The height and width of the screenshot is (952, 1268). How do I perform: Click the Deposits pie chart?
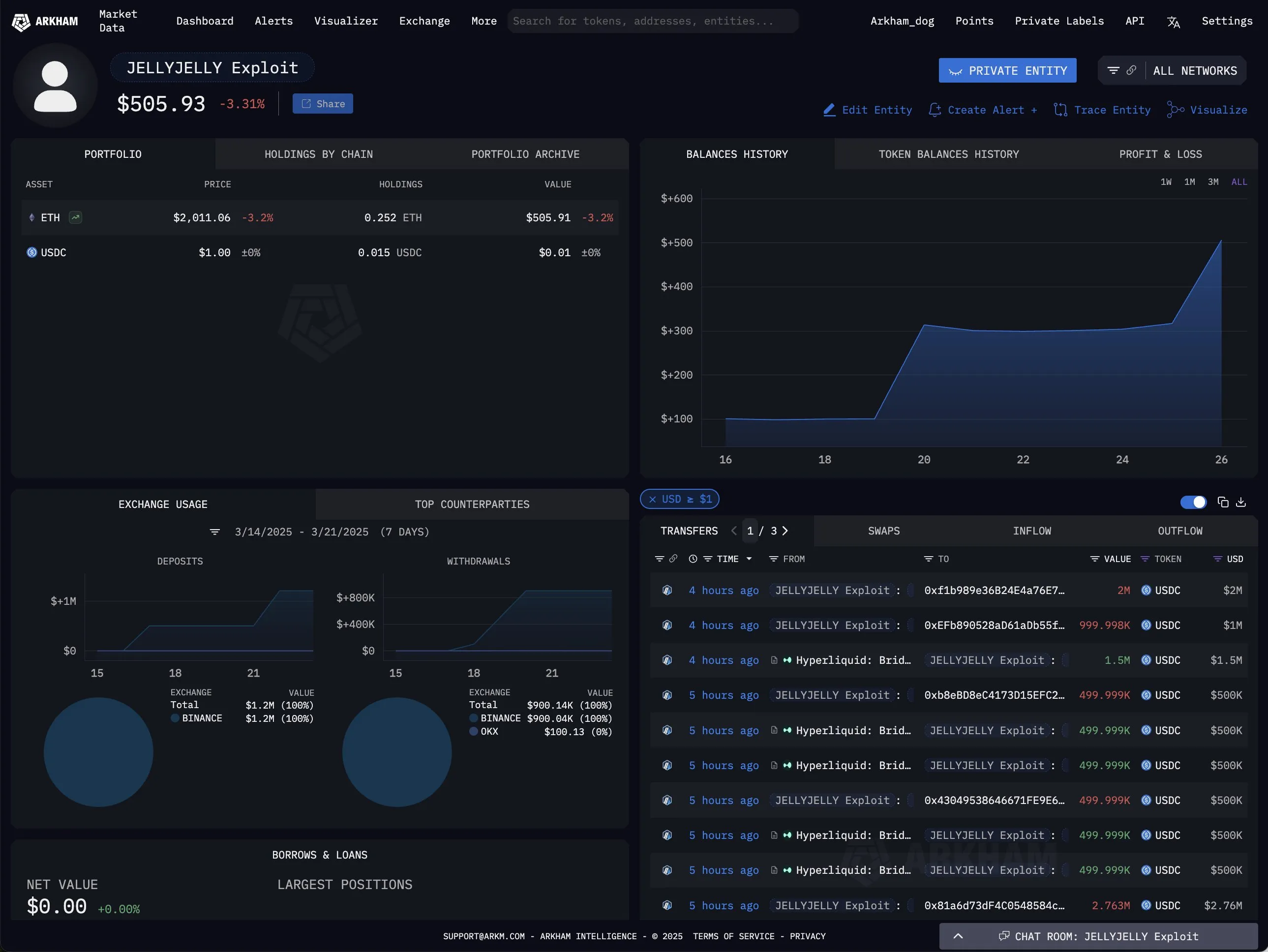[98, 752]
